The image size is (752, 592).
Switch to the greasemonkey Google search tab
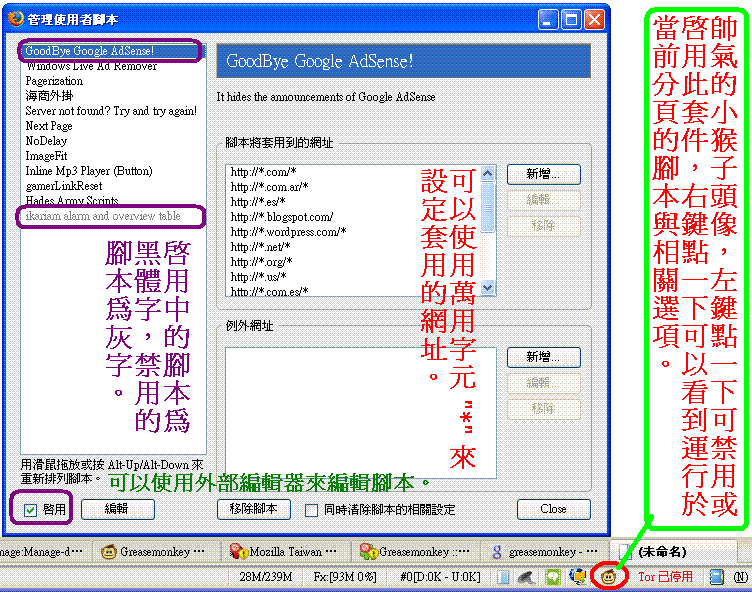[x=544, y=552]
